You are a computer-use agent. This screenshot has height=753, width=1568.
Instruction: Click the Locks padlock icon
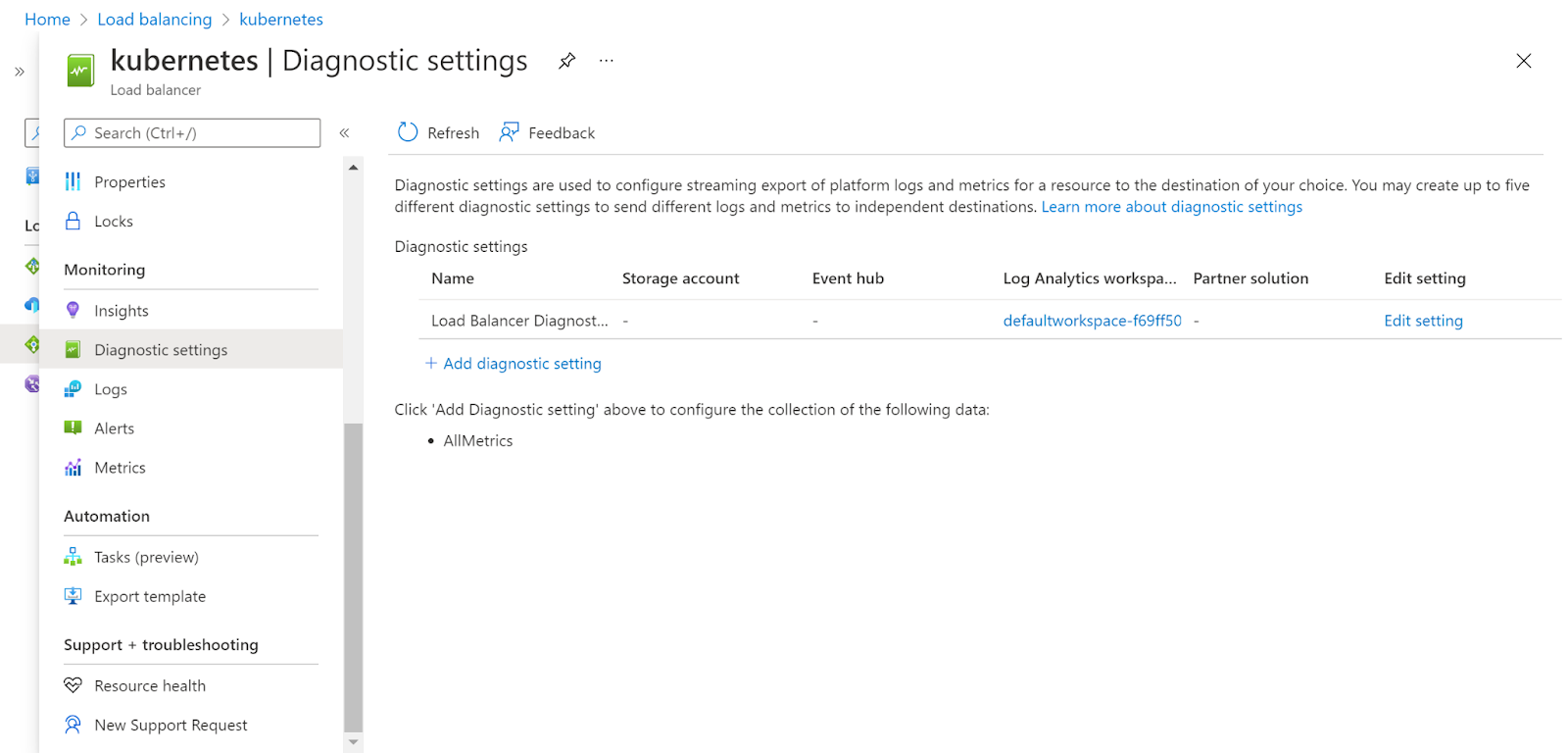click(73, 222)
